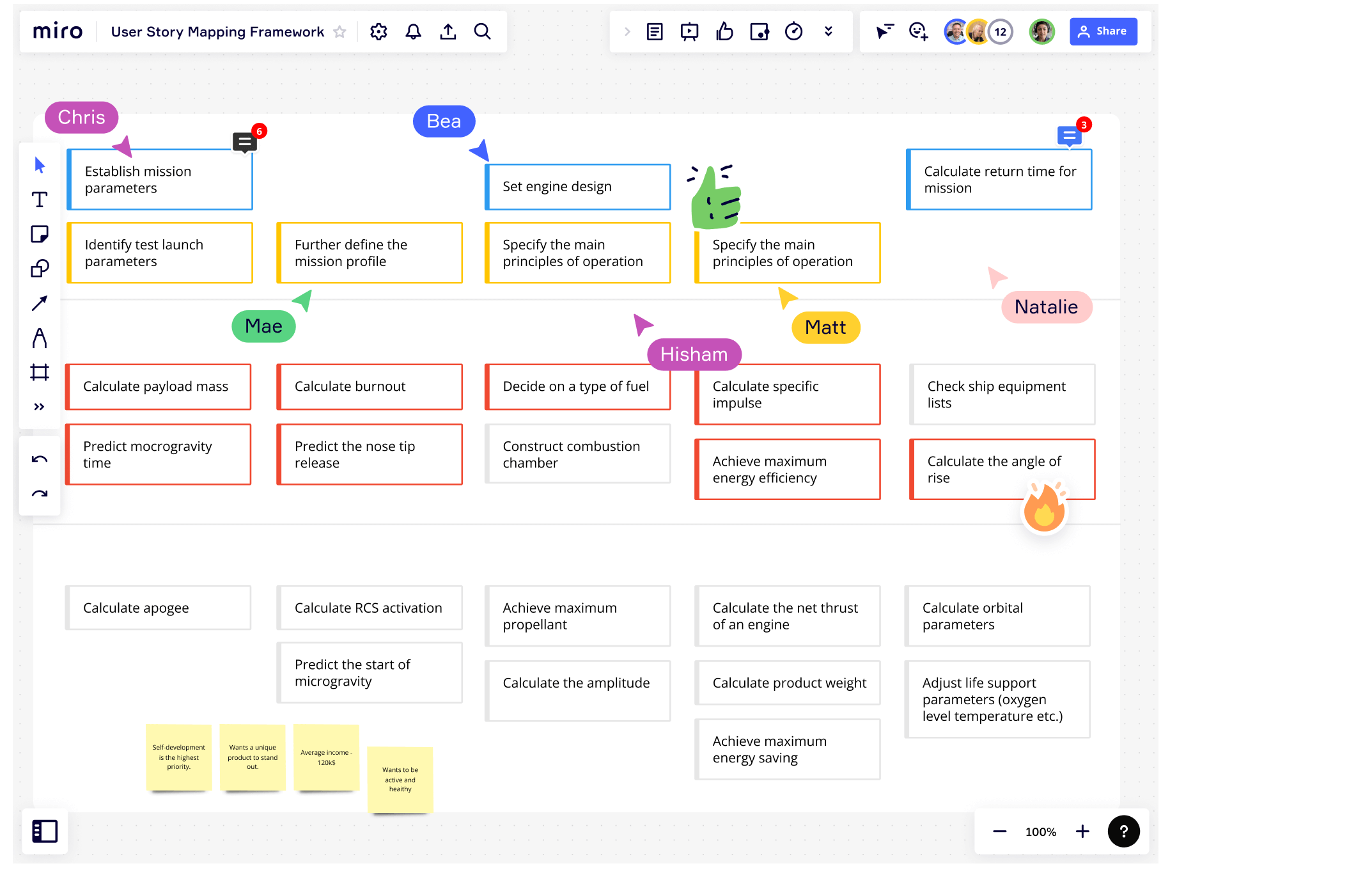This screenshot has width=1372, height=875.
Task: Toggle the frames panel at bottom left
Action: 45,831
